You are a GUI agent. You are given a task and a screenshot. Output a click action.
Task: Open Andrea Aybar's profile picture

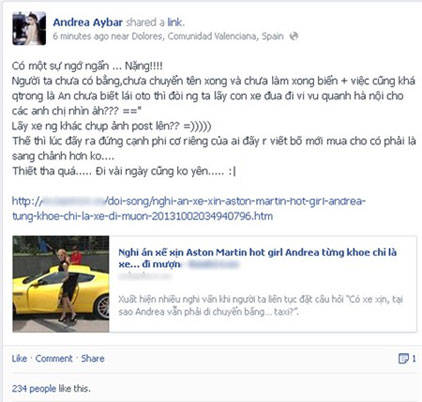tap(29, 28)
